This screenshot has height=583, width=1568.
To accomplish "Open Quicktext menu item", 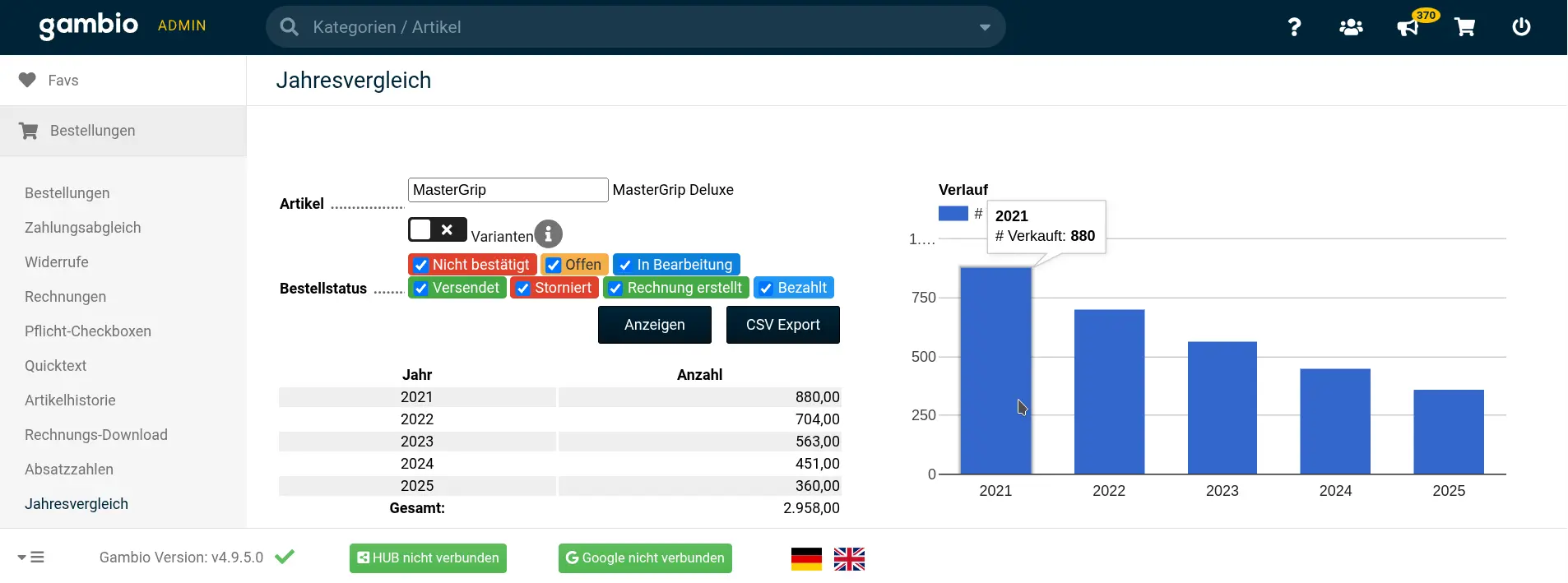I will tap(56, 366).
